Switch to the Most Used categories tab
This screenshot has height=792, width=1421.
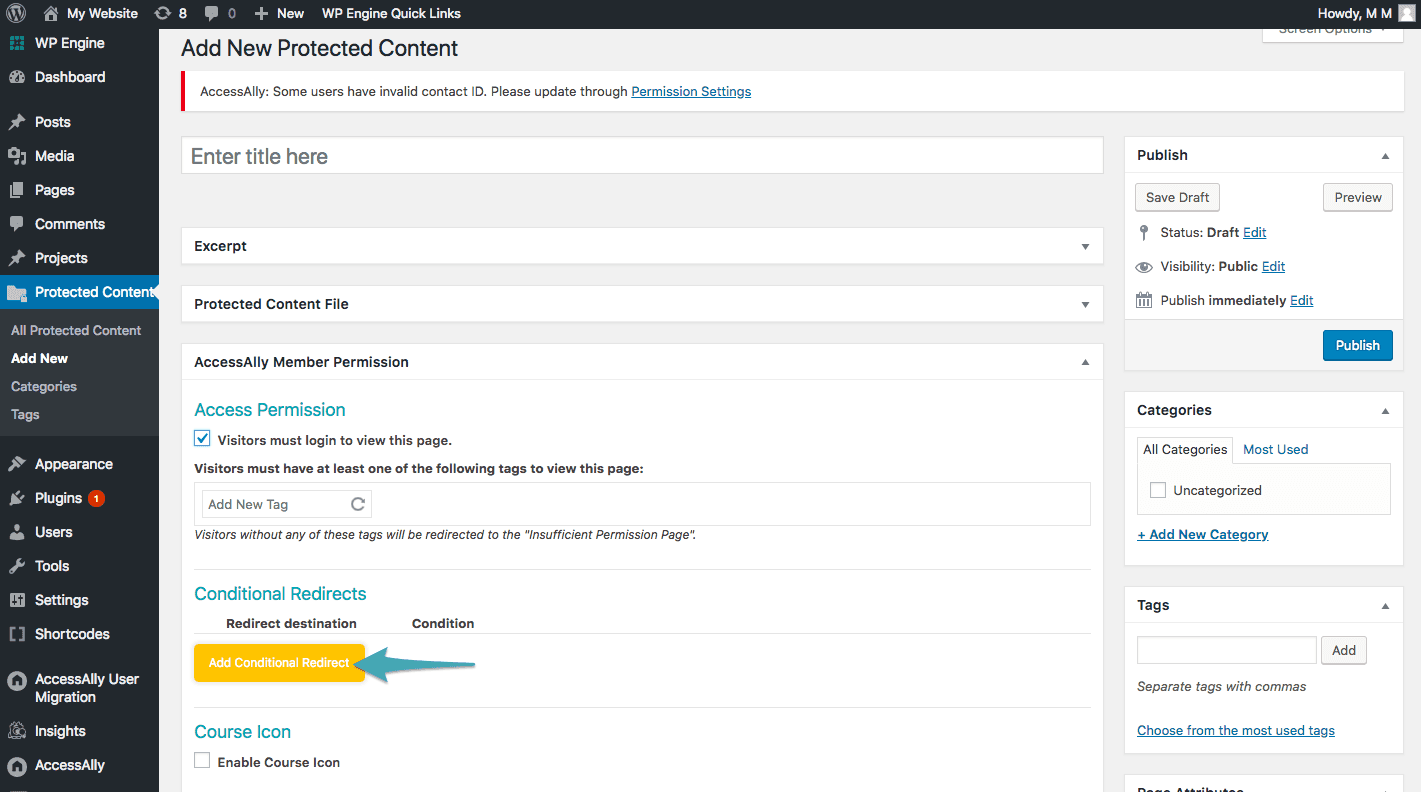click(1275, 449)
